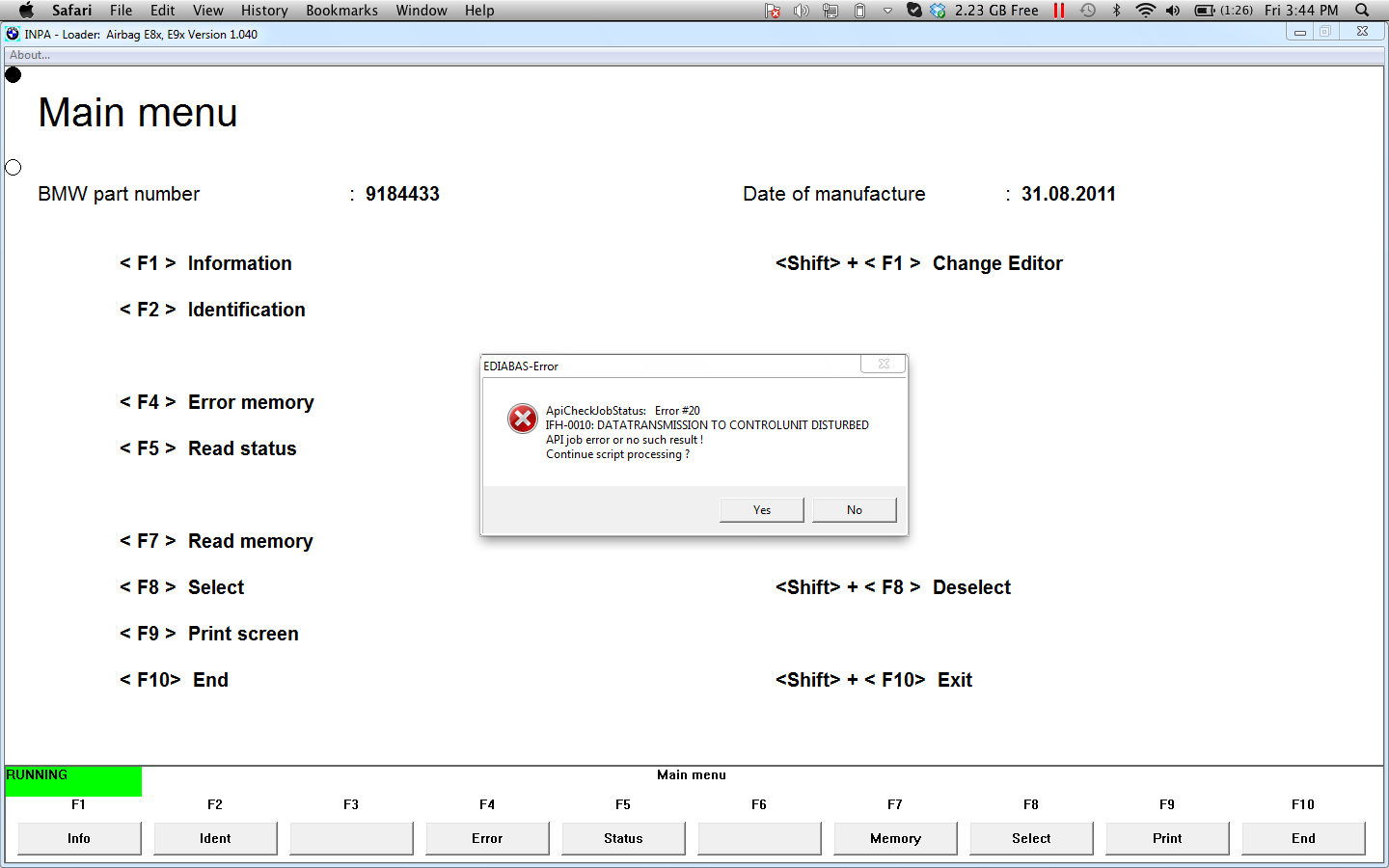Open the About... menu
Image resolution: width=1389 pixels, height=868 pixels.
click(x=30, y=55)
